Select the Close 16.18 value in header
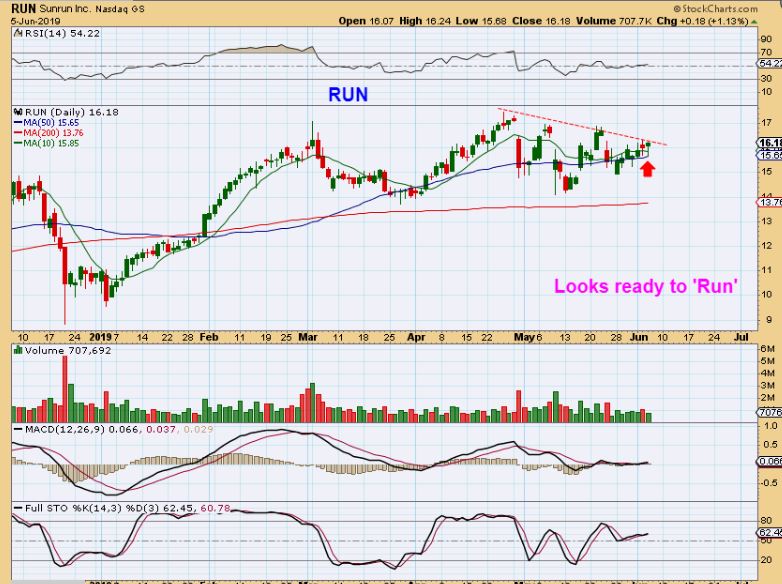Screen dimensions: 782x584 [542, 21]
